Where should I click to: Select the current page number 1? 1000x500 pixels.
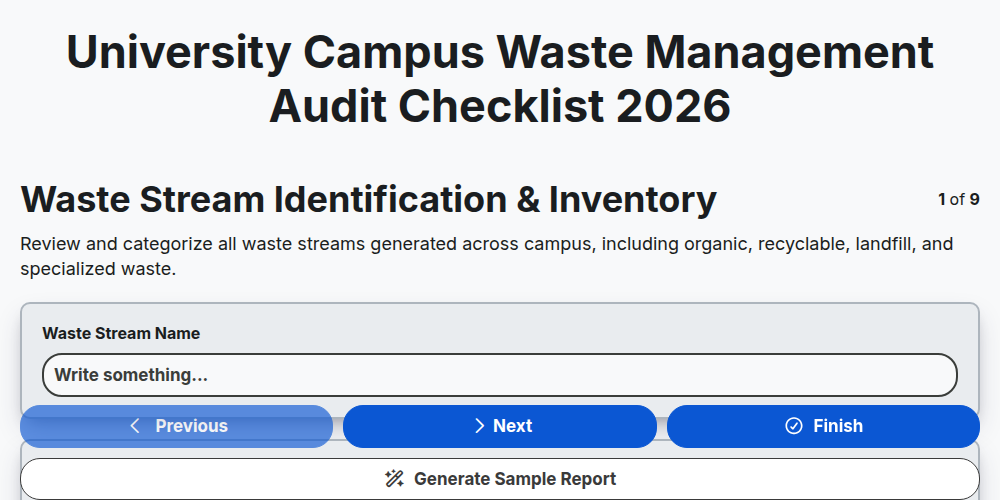[x=942, y=200]
